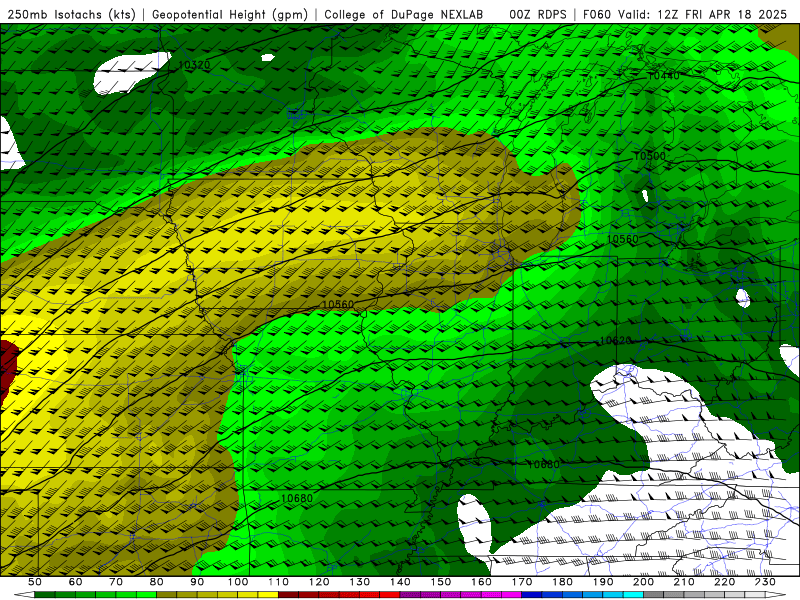
Task: Click the 10320 height contour label
Action: pos(194,65)
